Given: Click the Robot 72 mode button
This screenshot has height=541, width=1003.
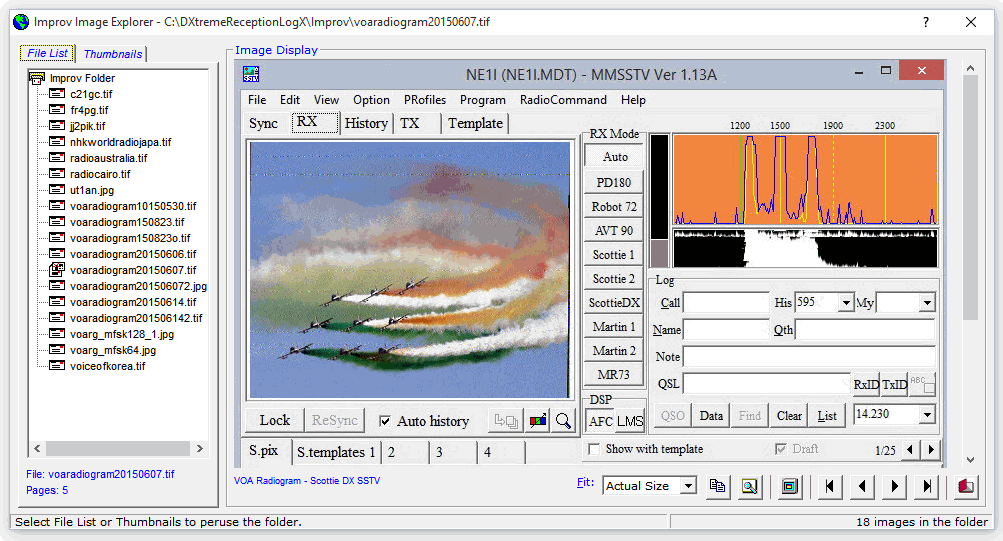Looking at the screenshot, I should click(614, 207).
